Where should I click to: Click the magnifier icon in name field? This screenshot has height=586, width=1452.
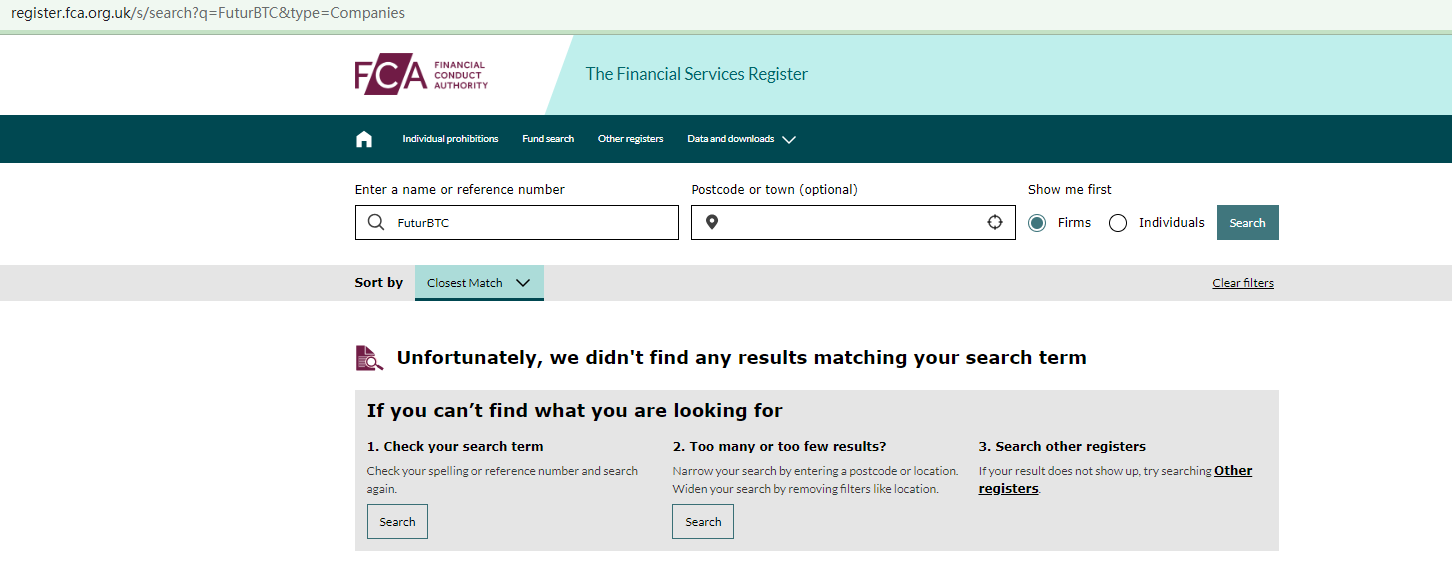click(376, 223)
